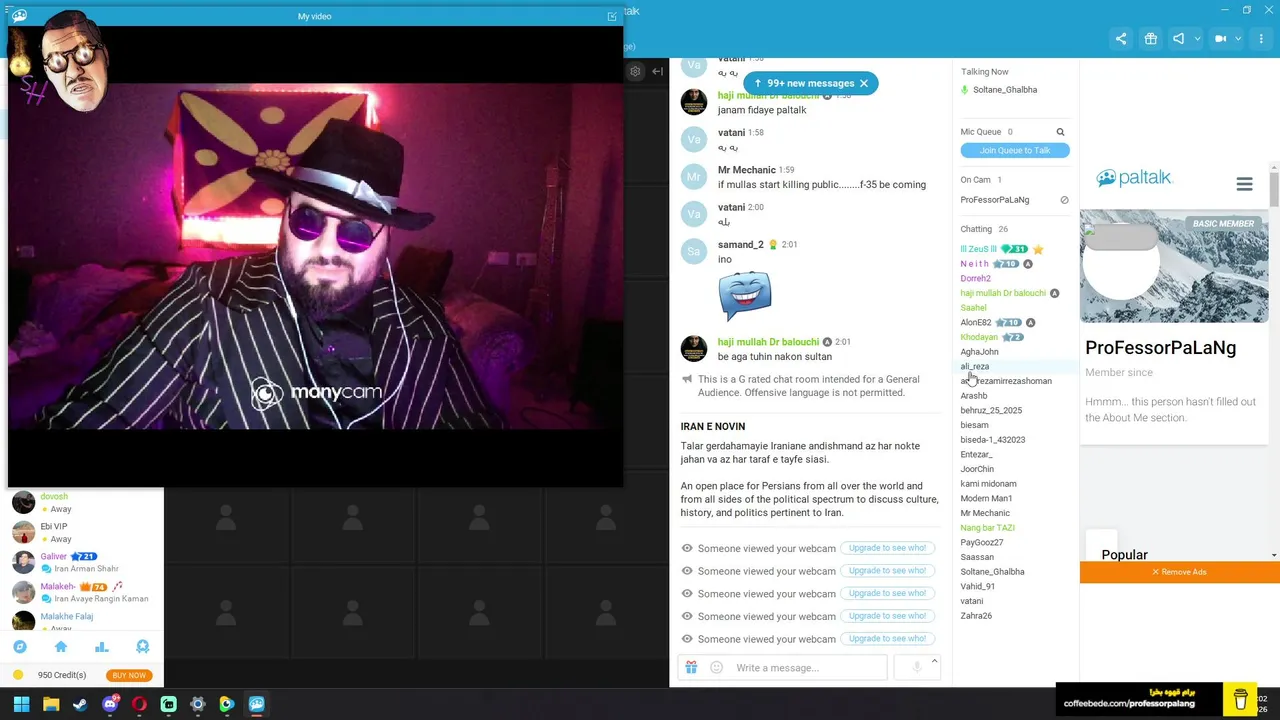Viewport: 1280px width, 720px height.
Task: Select Soltane_Ghalbha under Talking Now
Action: click(1005, 90)
